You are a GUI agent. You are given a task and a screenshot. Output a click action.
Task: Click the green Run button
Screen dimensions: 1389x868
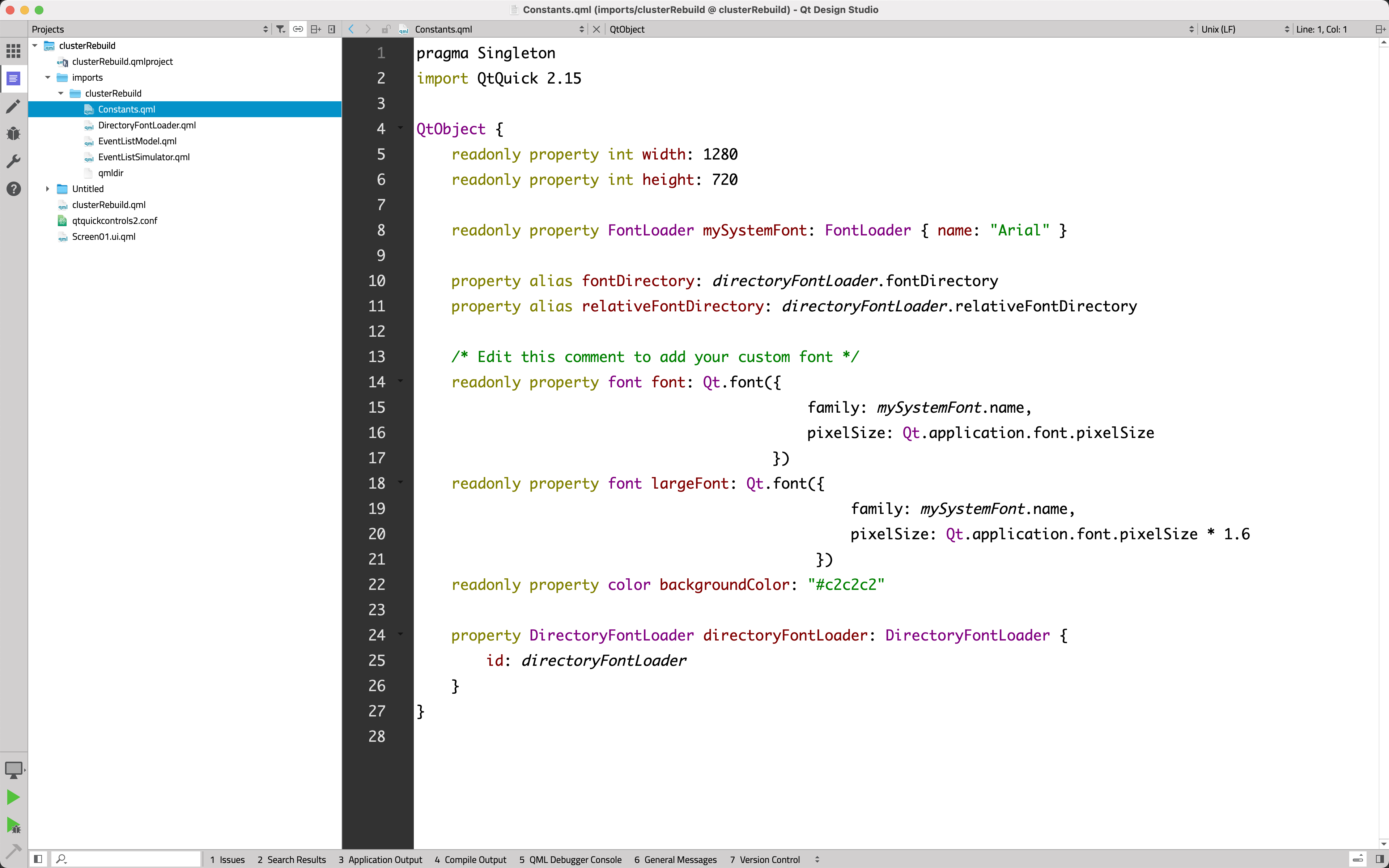13,797
